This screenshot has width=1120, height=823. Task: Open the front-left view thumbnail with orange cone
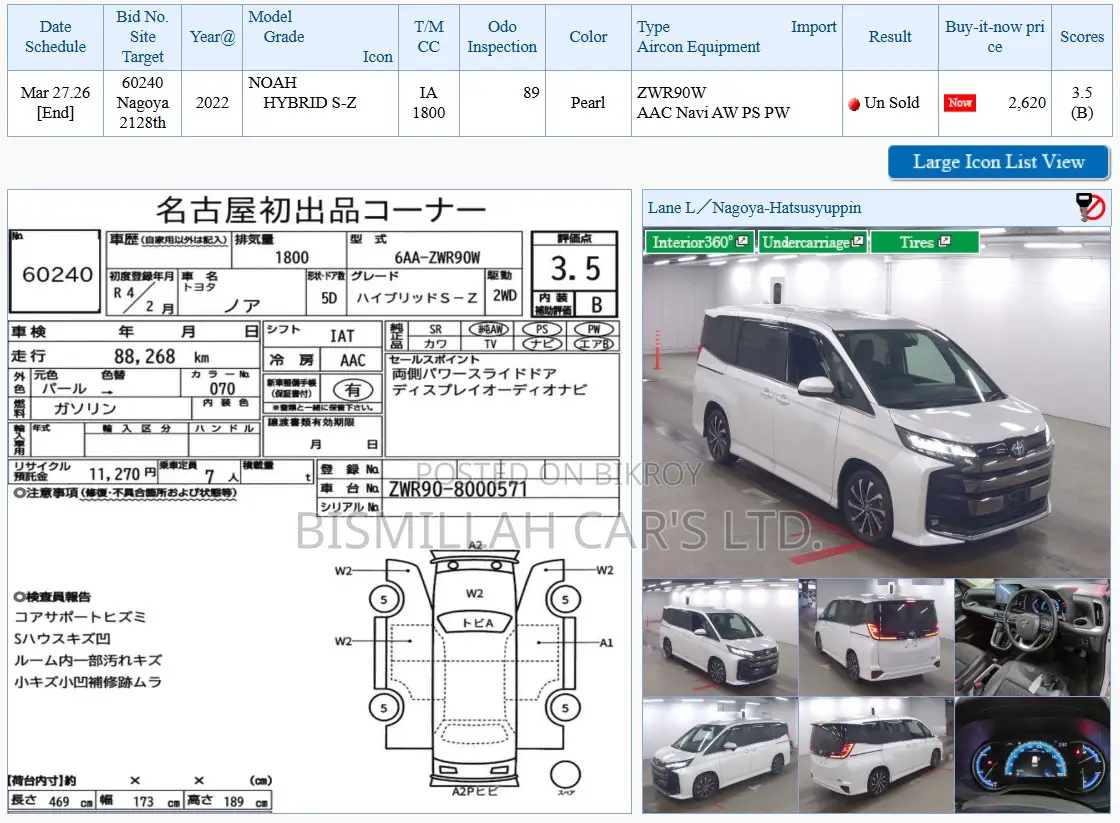pyautogui.click(x=720, y=637)
